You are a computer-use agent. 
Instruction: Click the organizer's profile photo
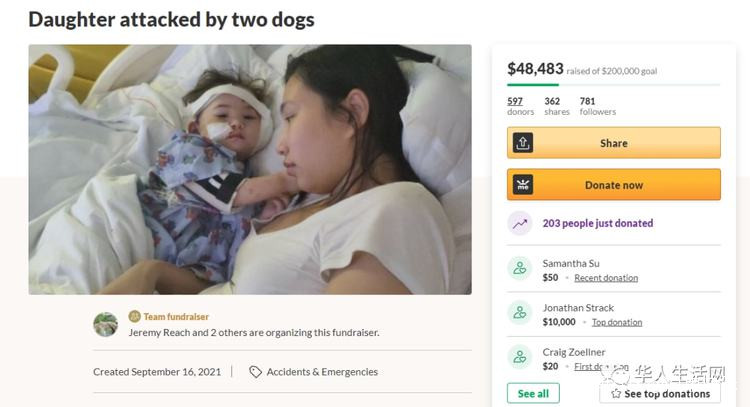click(x=106, y=324)
